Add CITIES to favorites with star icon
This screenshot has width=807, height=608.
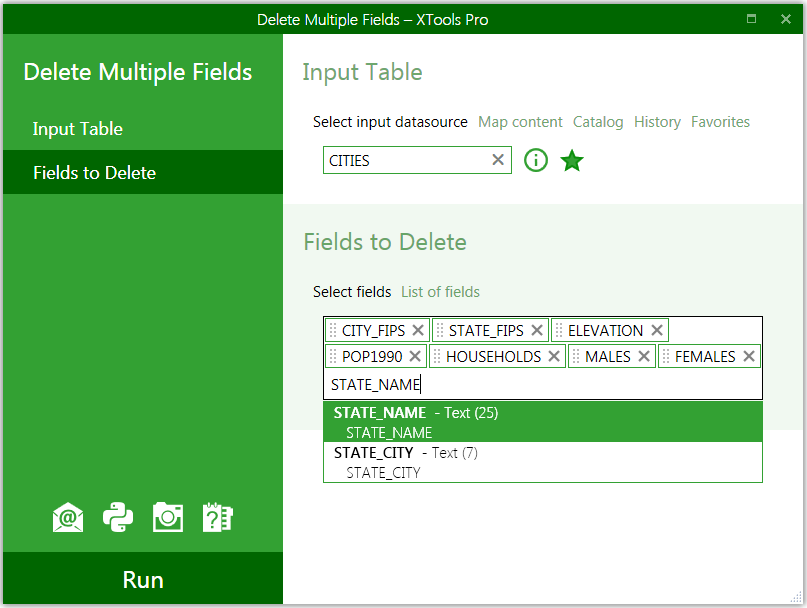572,160
